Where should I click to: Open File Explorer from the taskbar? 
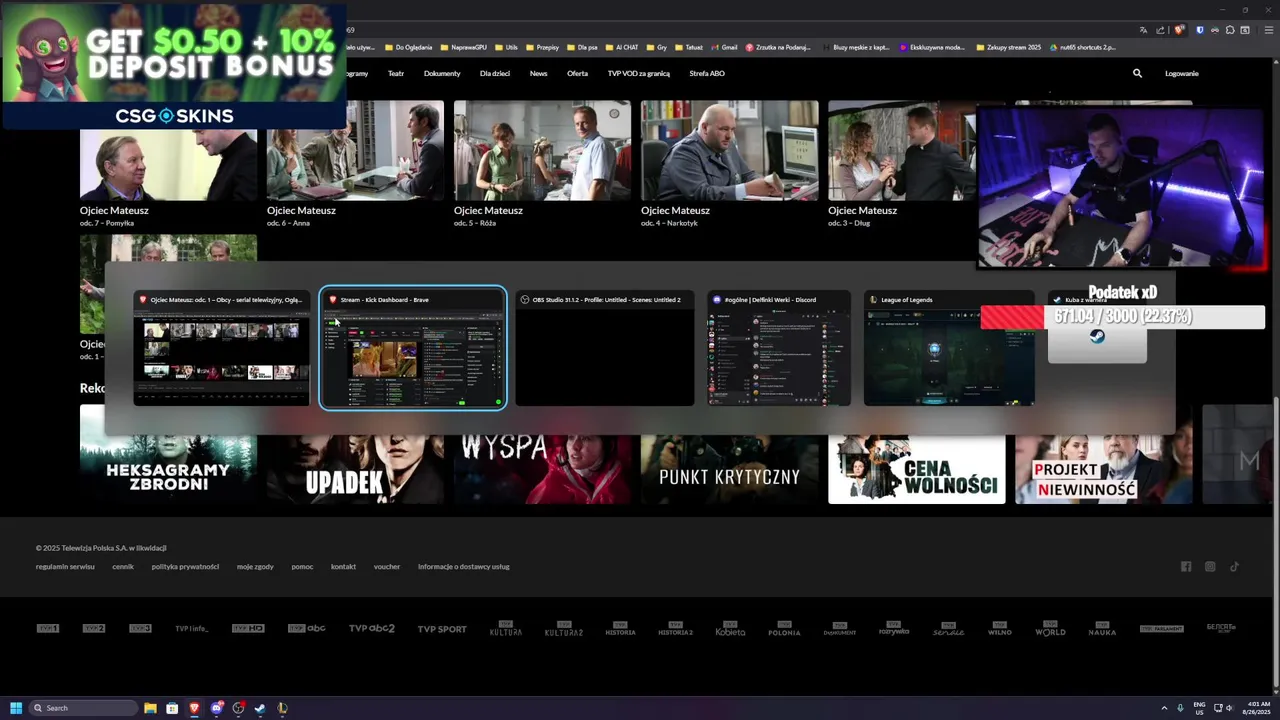tap(150, 708)
